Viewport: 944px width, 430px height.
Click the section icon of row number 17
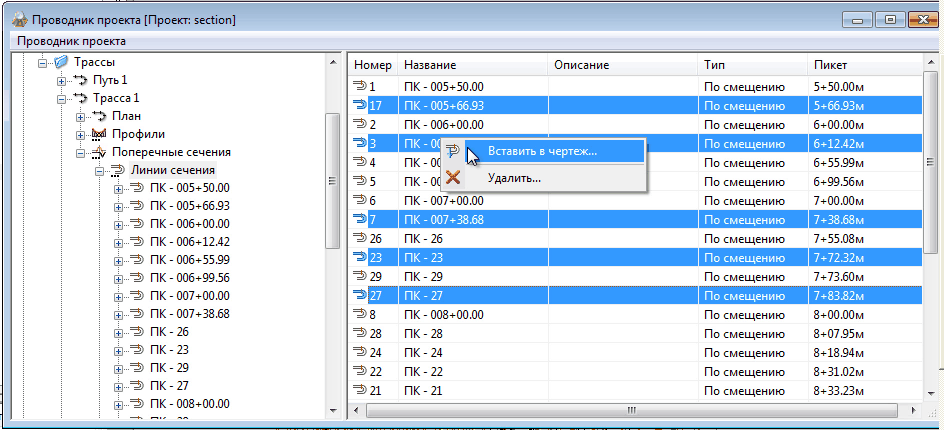tap(360, 105)
